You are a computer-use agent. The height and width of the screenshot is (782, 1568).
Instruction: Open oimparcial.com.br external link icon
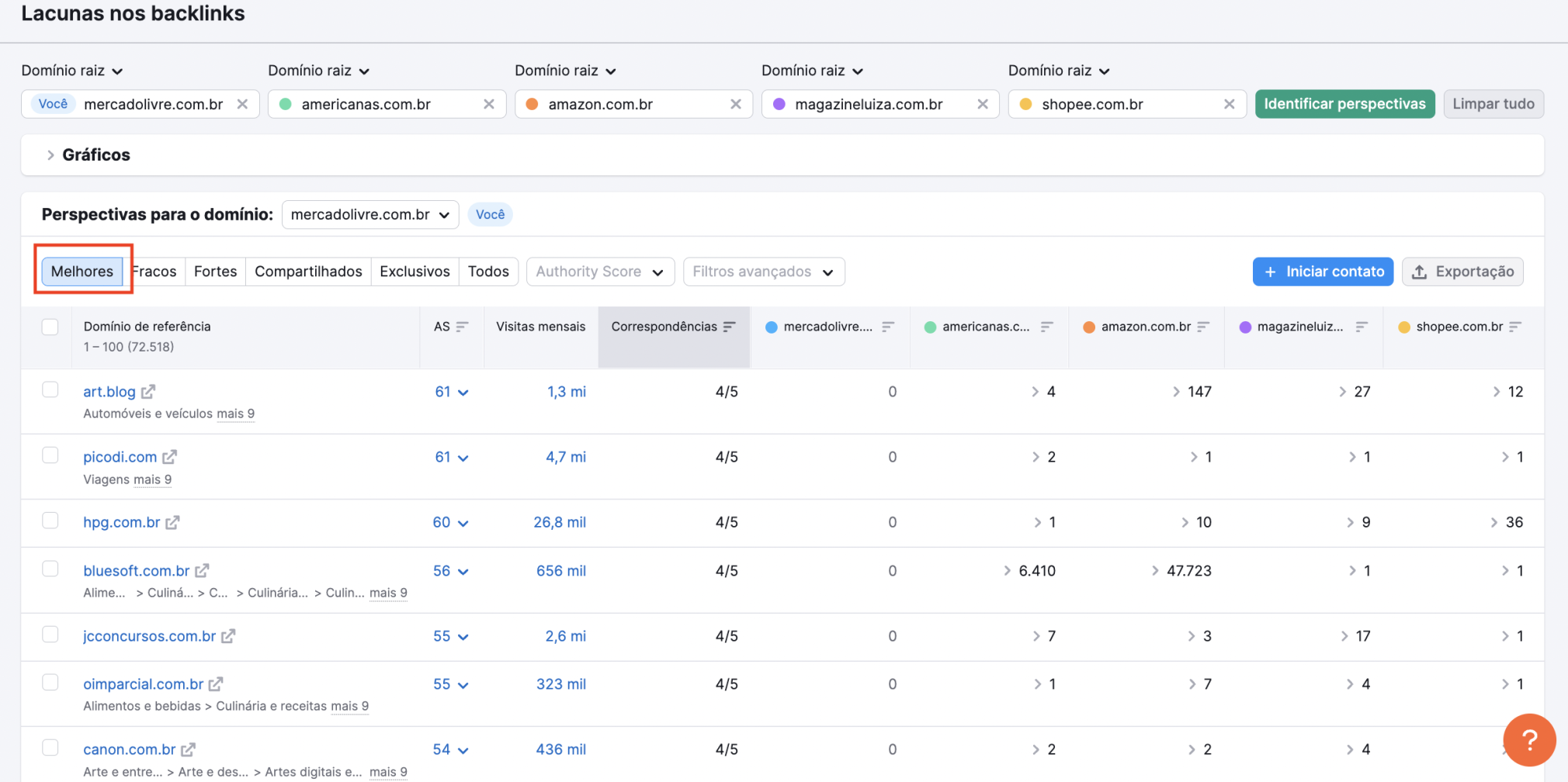pos(216,684)
